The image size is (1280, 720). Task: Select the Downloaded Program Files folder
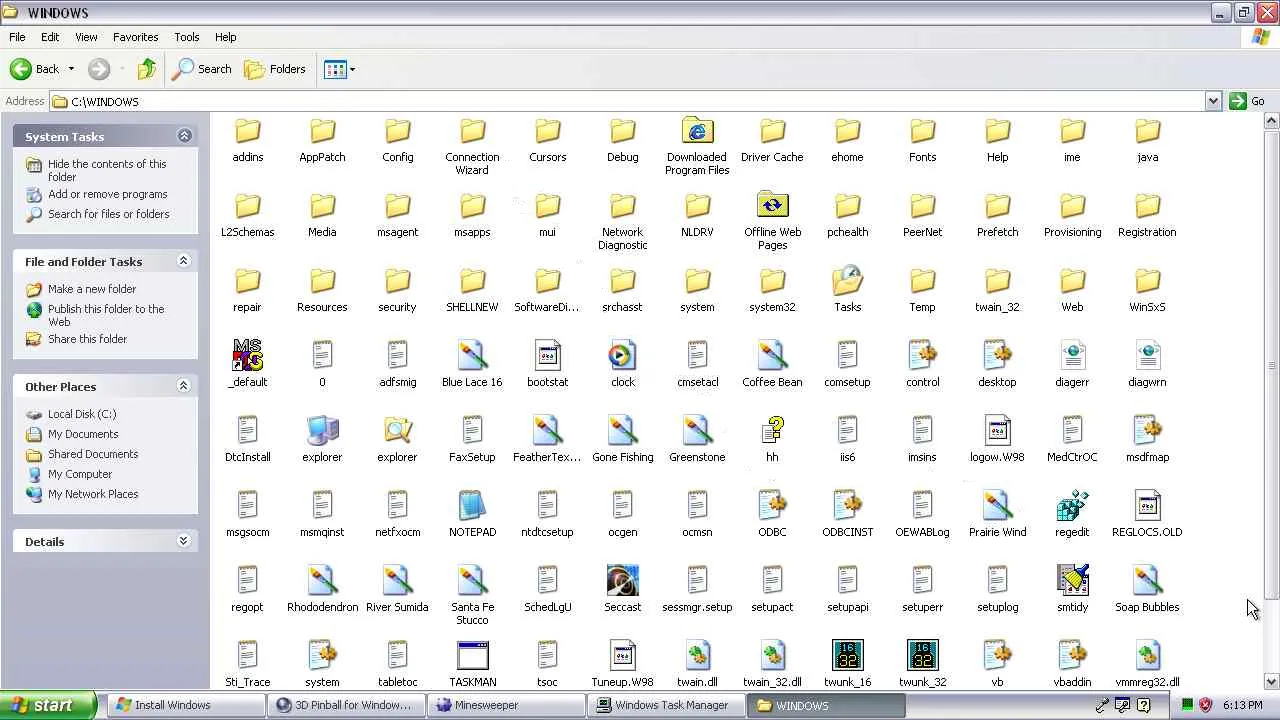(x=697, y=131)
